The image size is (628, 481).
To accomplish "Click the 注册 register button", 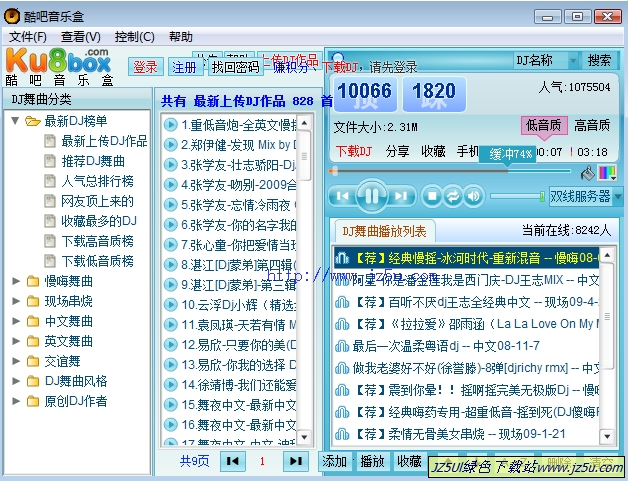I will [184, 67].
